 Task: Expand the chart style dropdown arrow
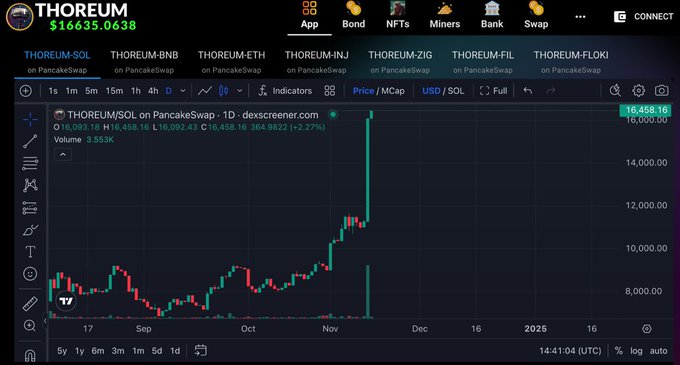pos(239,91)
